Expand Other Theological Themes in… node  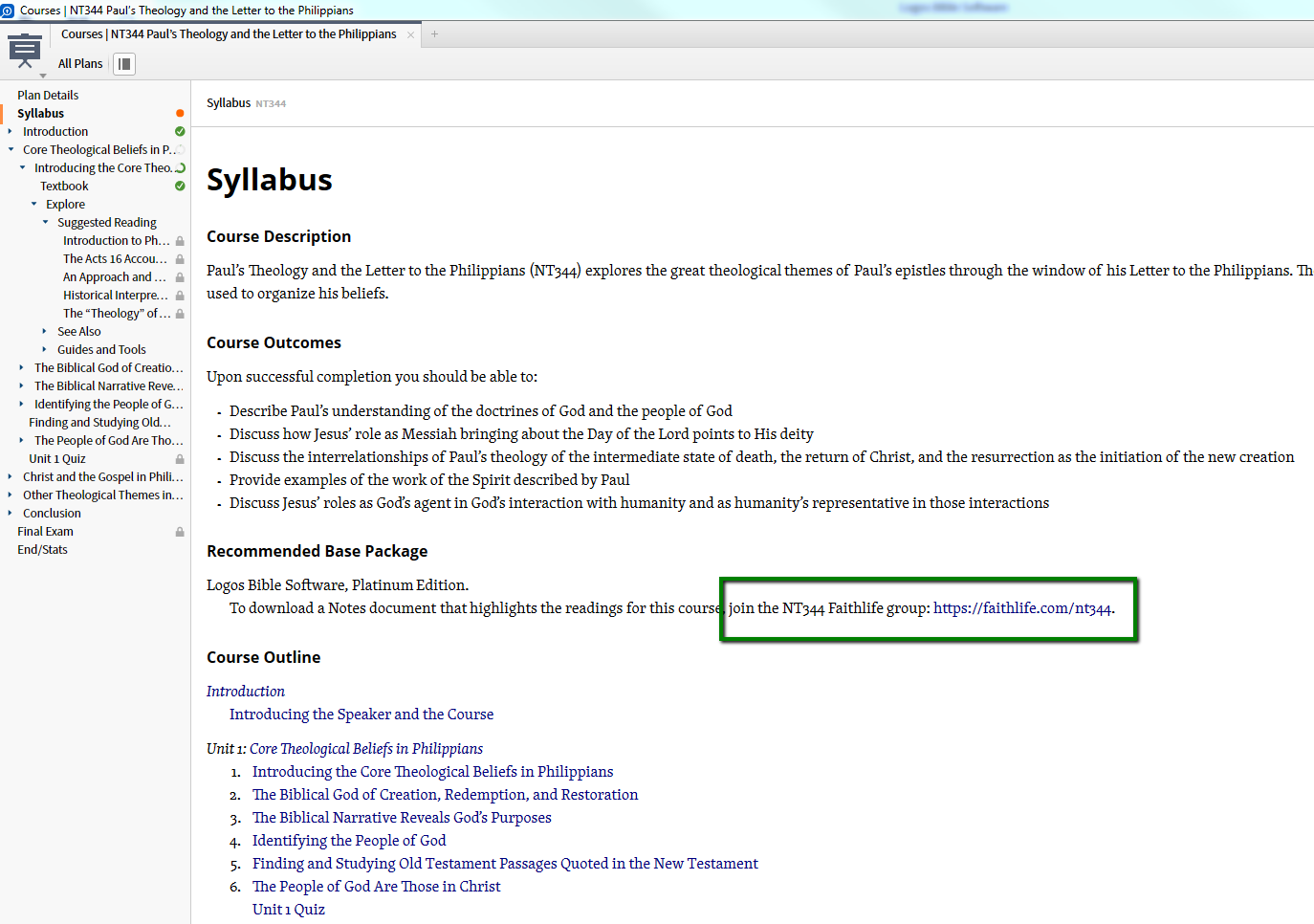(x=11, y=495)
